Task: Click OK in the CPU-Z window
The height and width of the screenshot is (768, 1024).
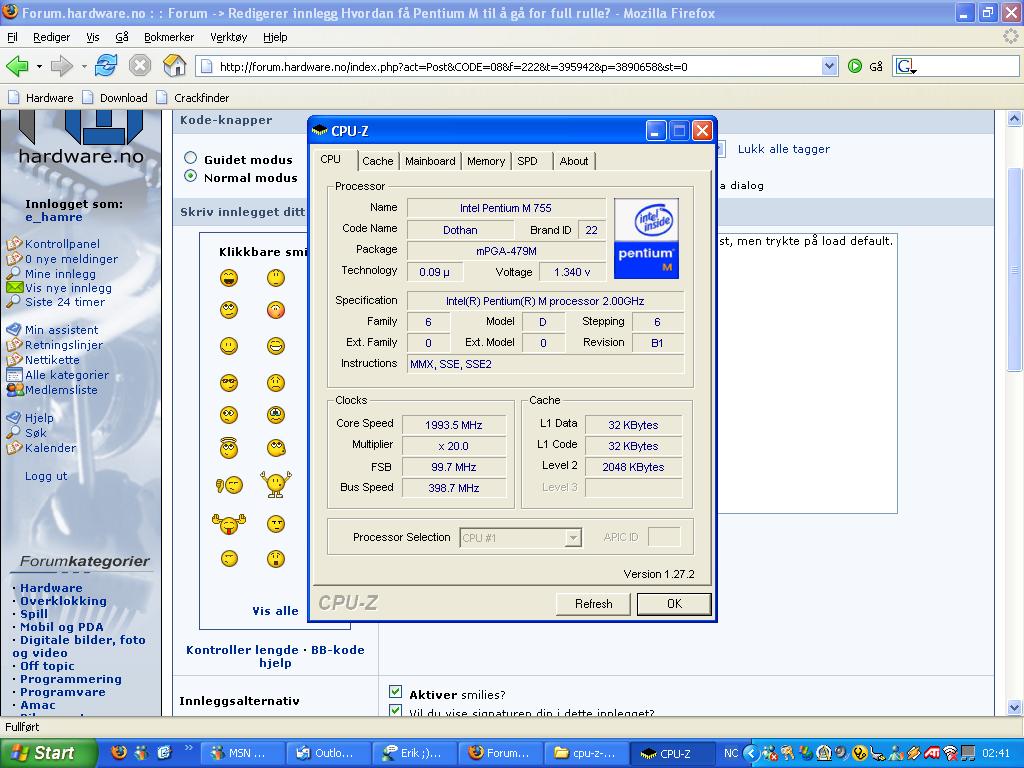Action: 674,604
